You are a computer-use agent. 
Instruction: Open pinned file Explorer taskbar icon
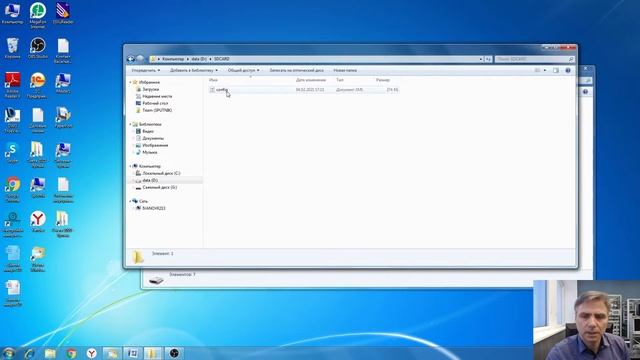tap(50, 353)
